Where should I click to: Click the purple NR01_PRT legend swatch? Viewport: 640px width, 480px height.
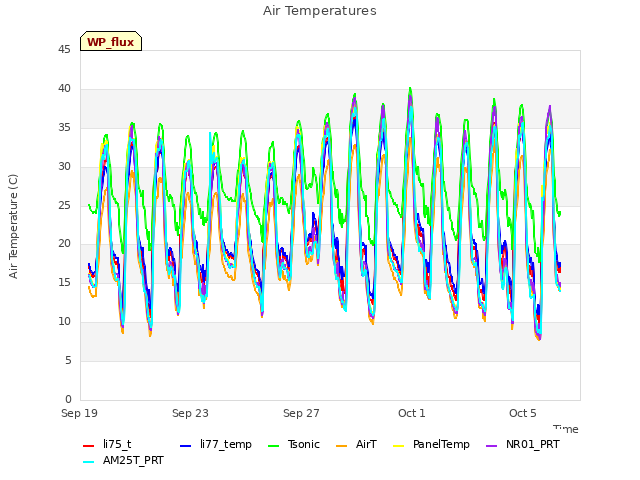click(x=491, y=446)
